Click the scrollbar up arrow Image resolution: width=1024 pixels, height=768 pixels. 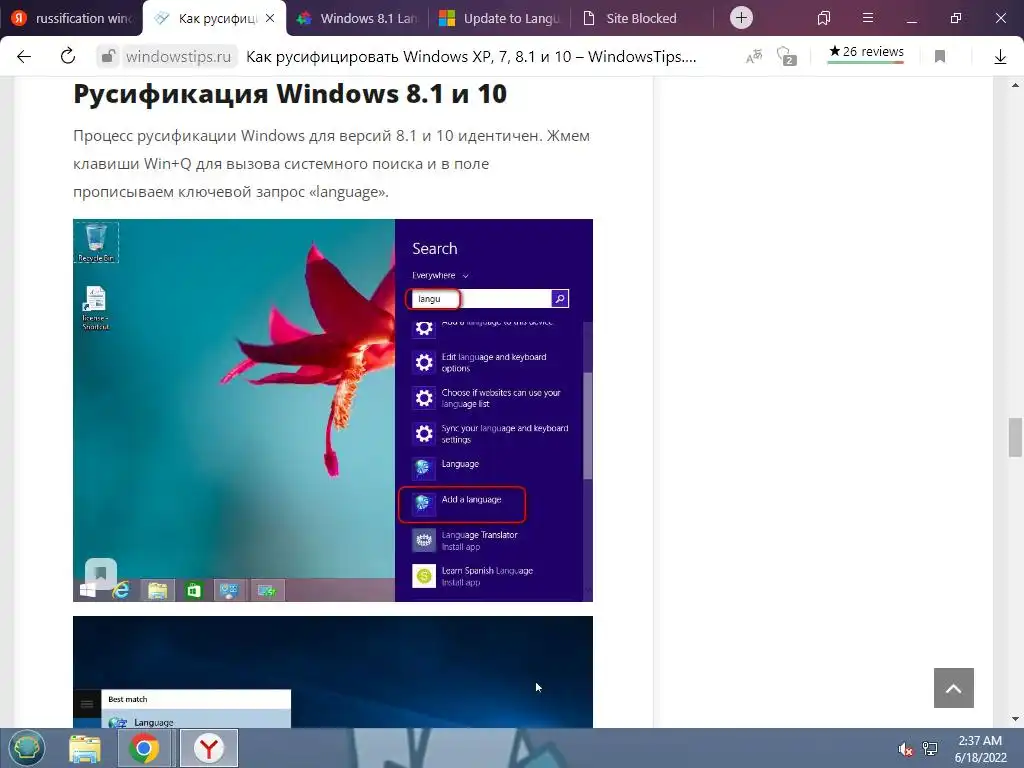coord(1015,85)
